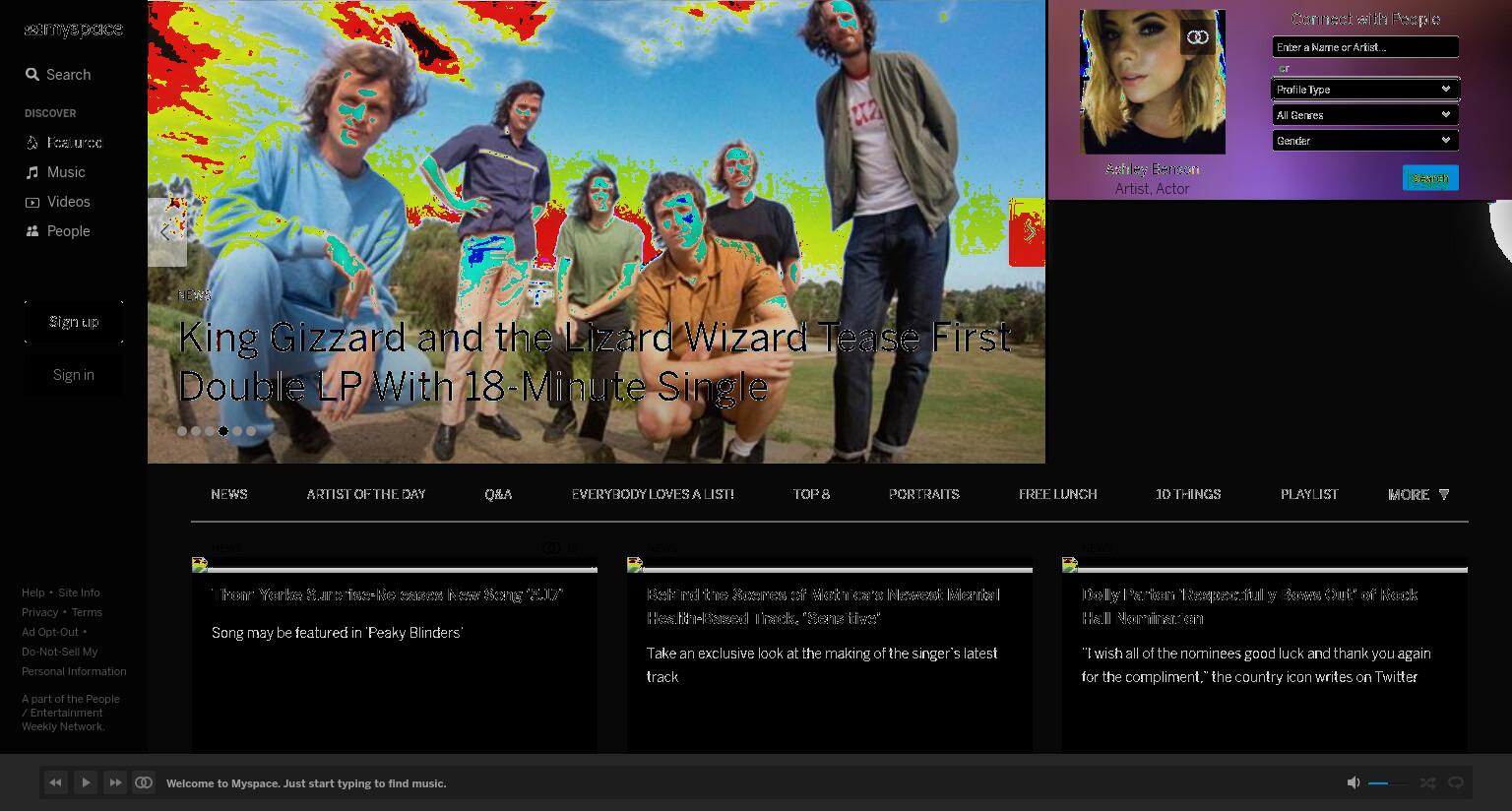Open Wathloa's Sensitive track article

(823, 606)
